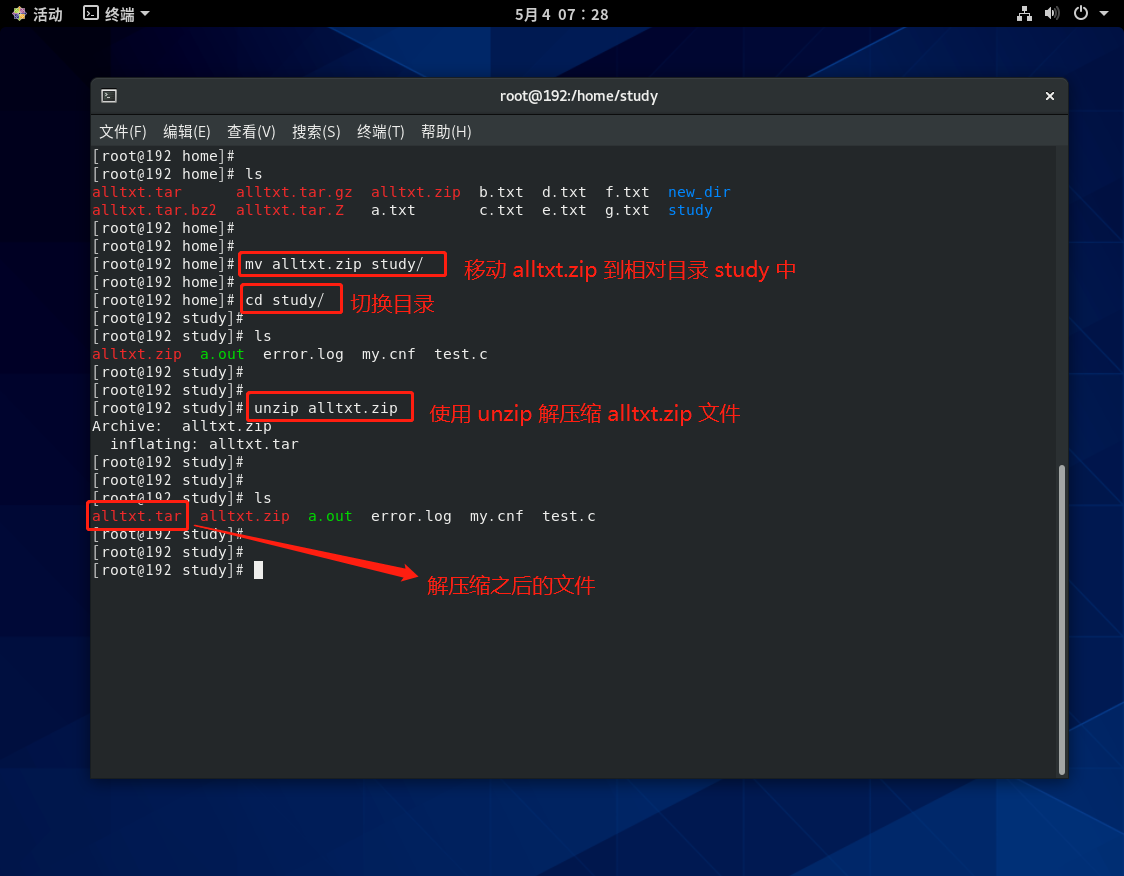The image size is (1124, 876).
Task: Click the cursor at the last prompt
Action: coord(258,570)
